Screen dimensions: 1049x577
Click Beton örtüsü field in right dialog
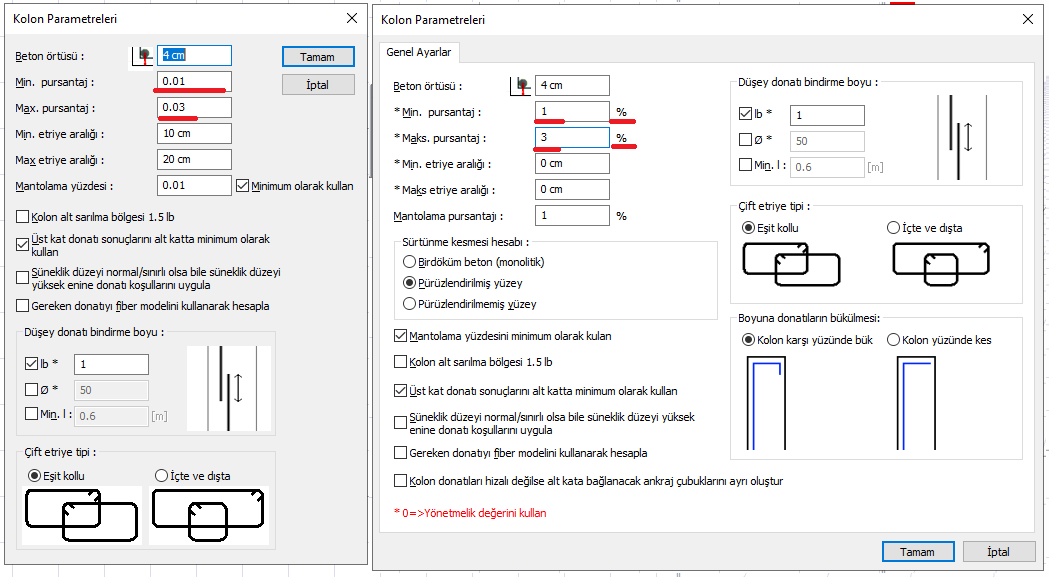pyautogui.click(x=573, y=86)
